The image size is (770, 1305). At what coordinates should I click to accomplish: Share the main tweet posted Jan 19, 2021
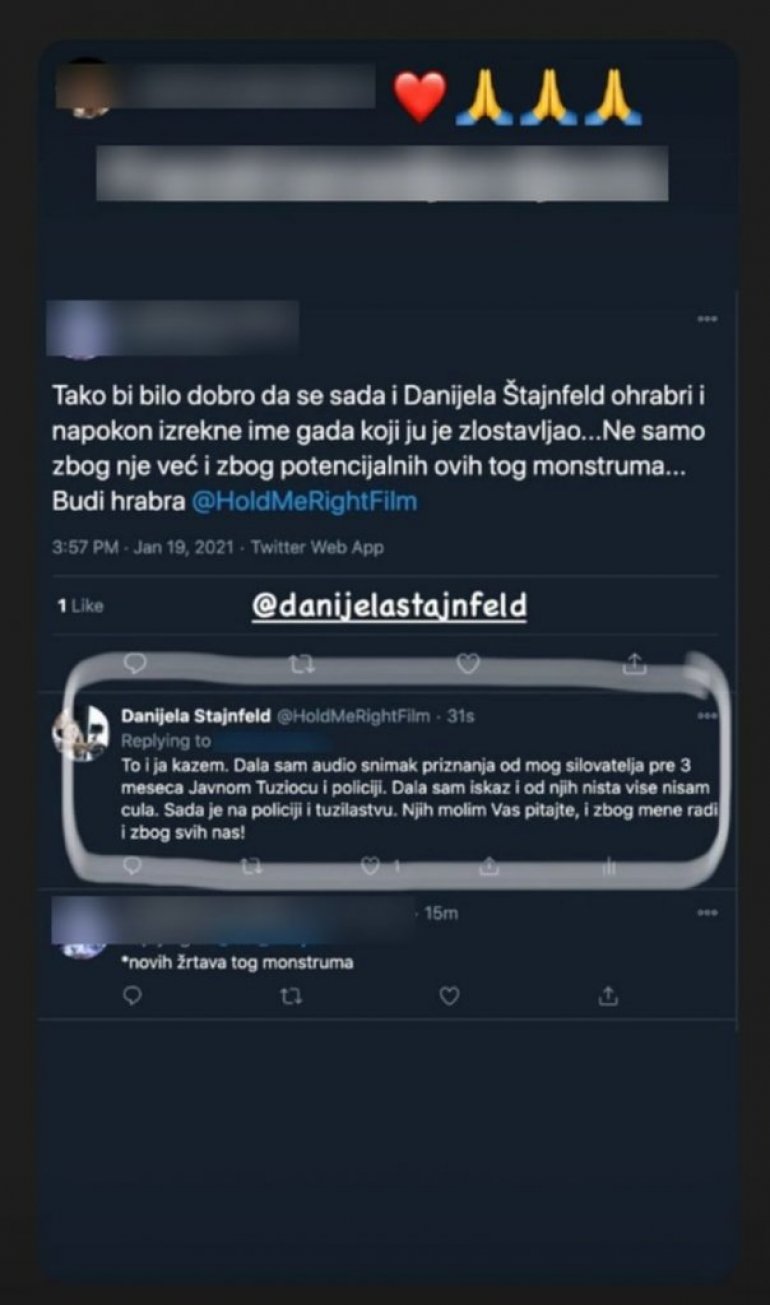(634, 663)
